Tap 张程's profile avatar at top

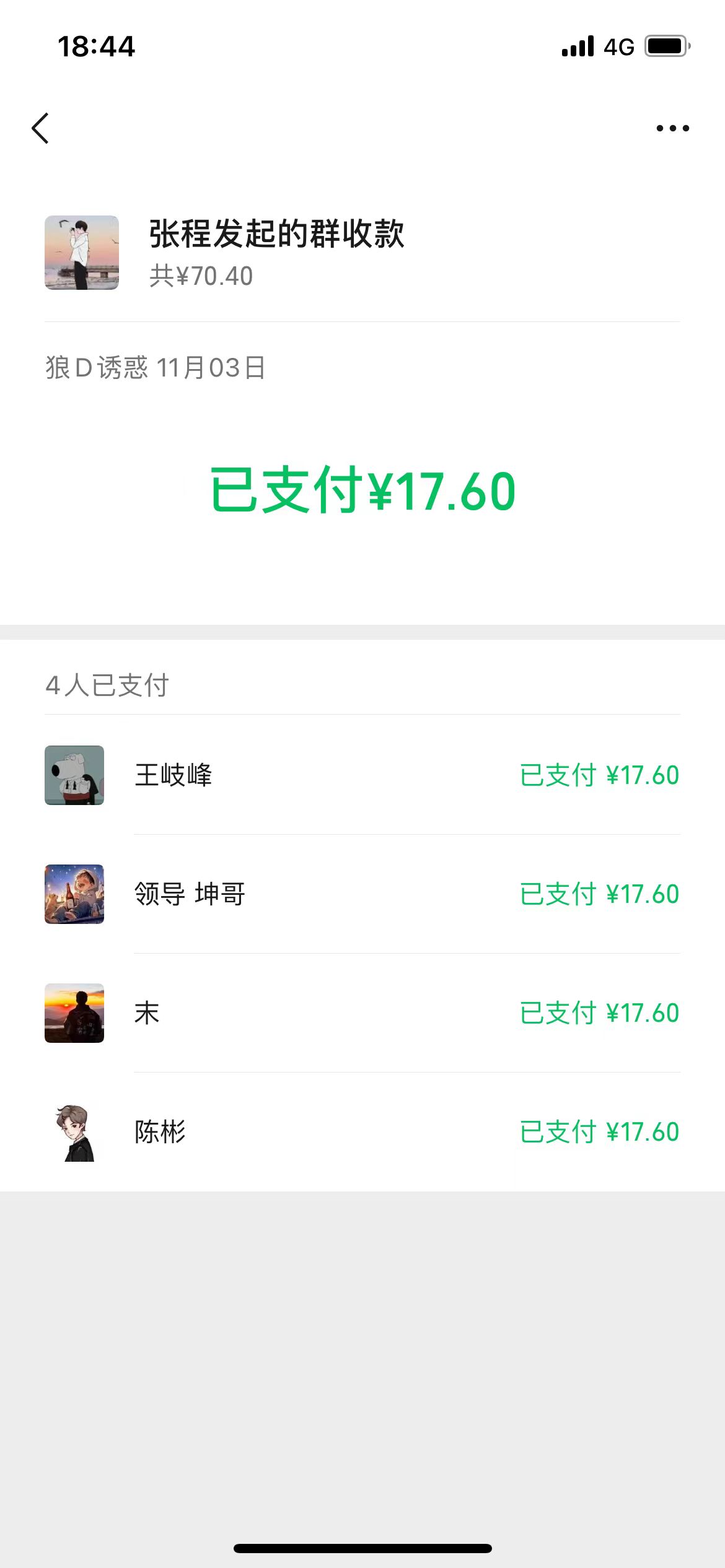pyautogui.click(x=82, y=253)
